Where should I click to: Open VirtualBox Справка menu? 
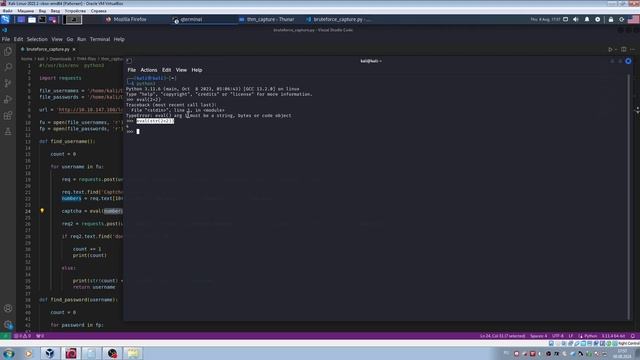98,11
